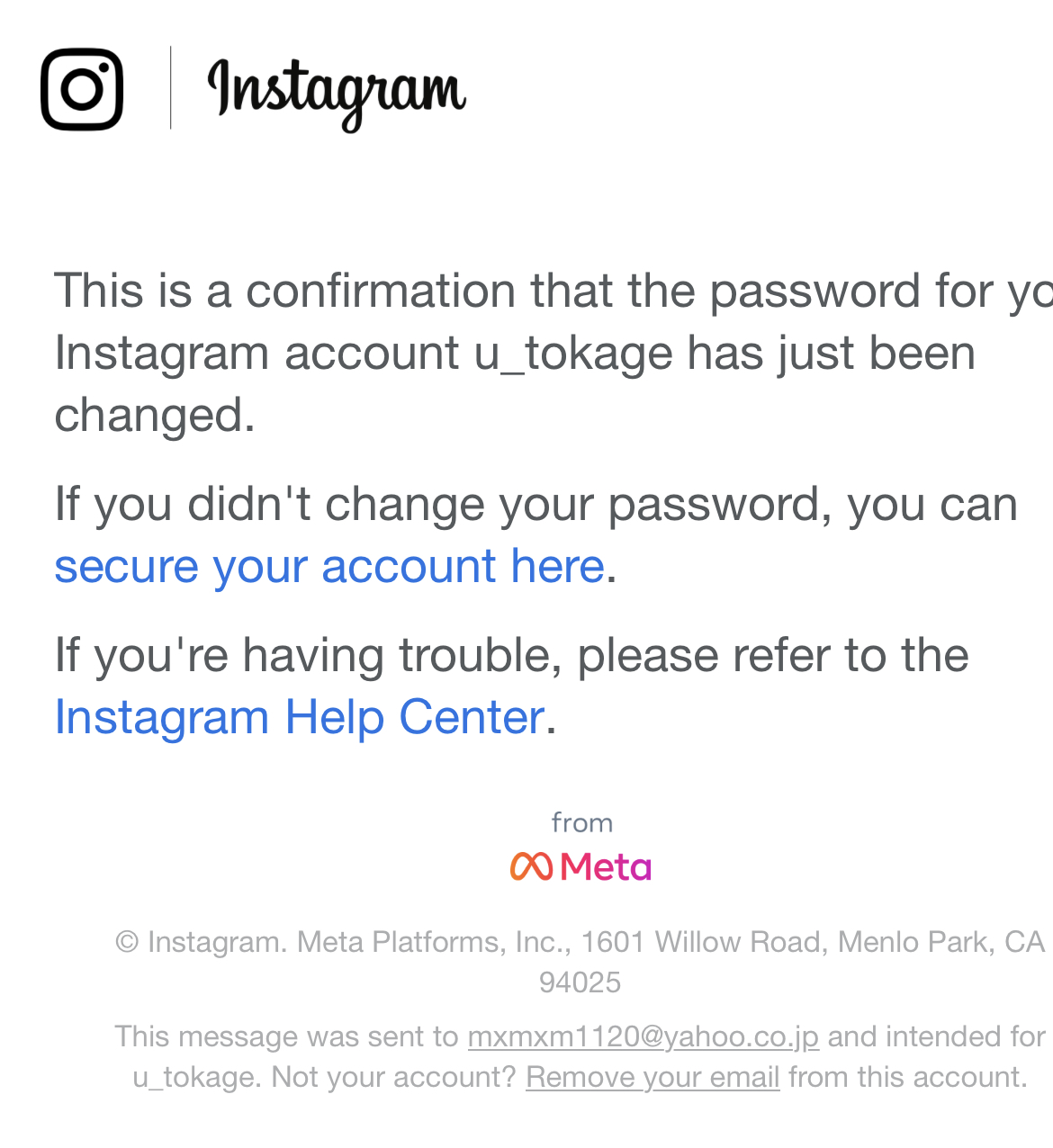The width and height of the screenshot is (1053, 1148).
Task: Click 'This message was sent to' text
Action: [x=286, y=1036]
